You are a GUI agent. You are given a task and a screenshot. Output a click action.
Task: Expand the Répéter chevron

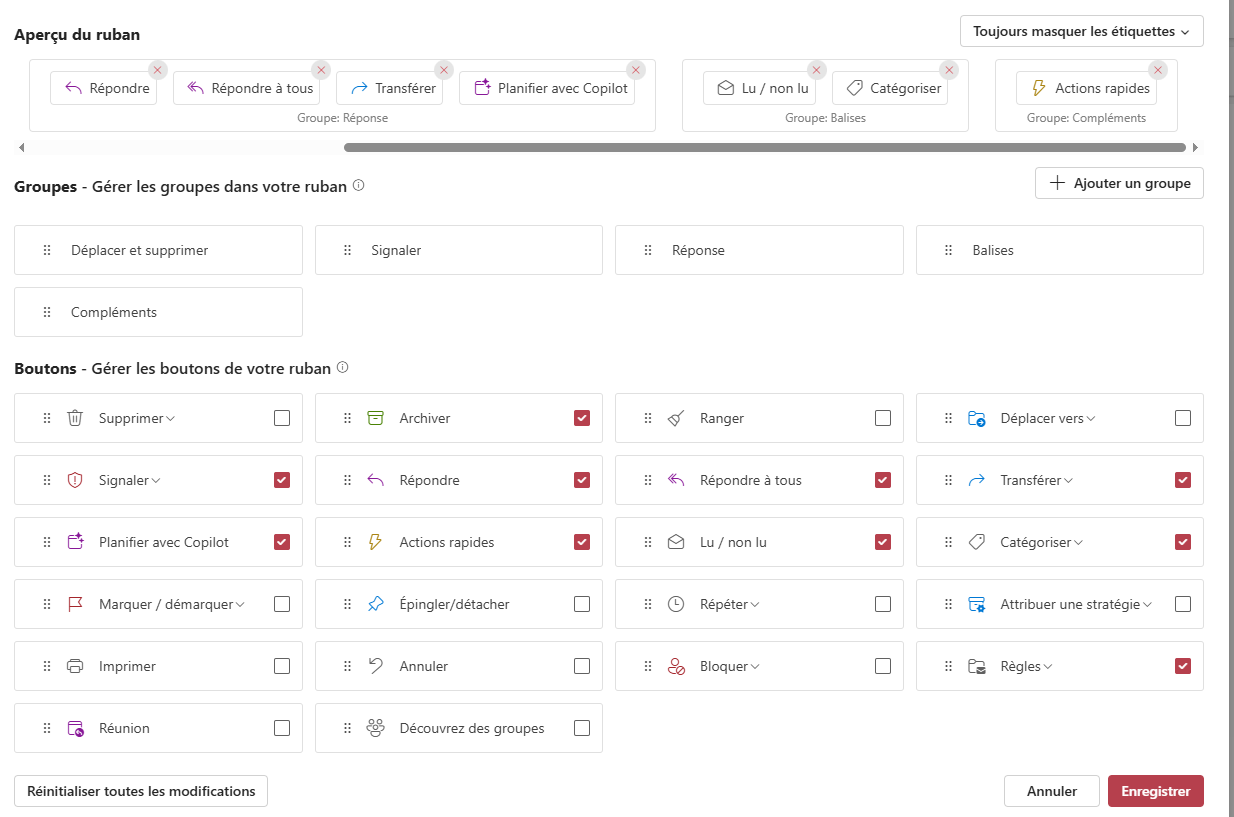(x=754, y=605)
